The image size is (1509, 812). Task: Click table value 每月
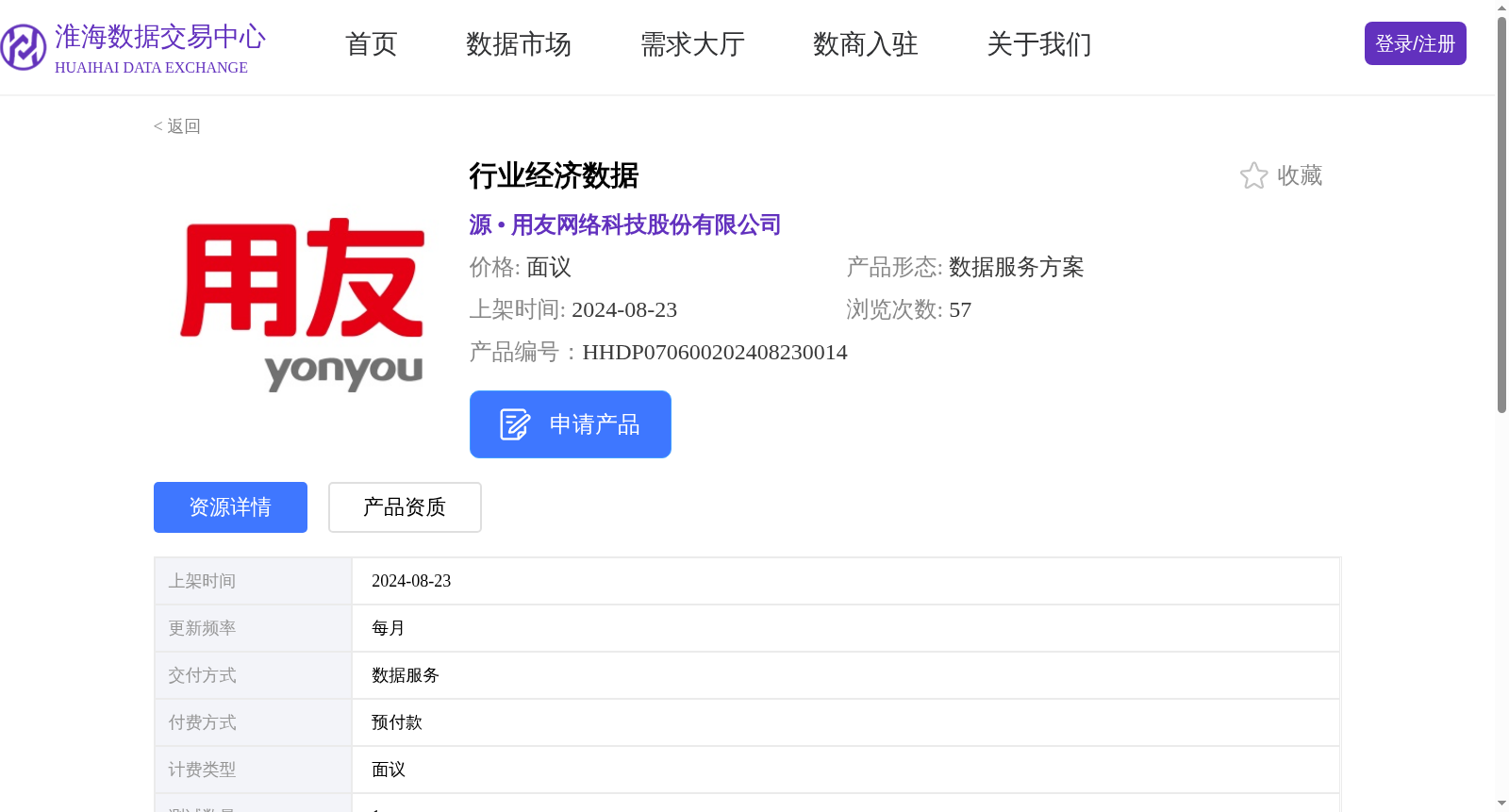point(389,628)
